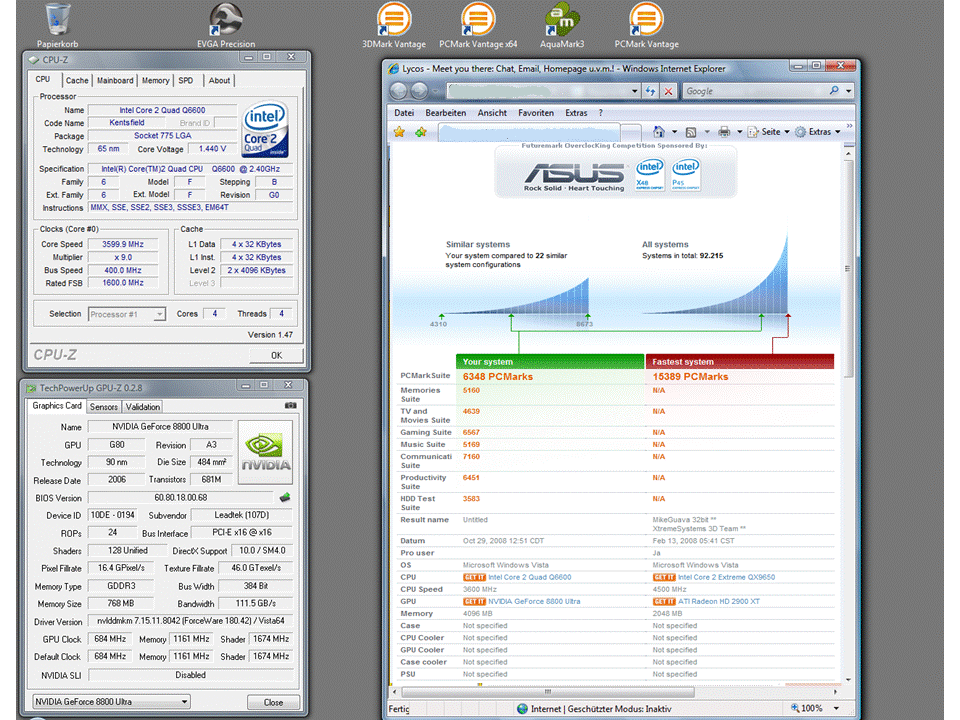Click the ASUS sponsor banner logo
This screenshot has width=960, height=720.
[574, 176]
